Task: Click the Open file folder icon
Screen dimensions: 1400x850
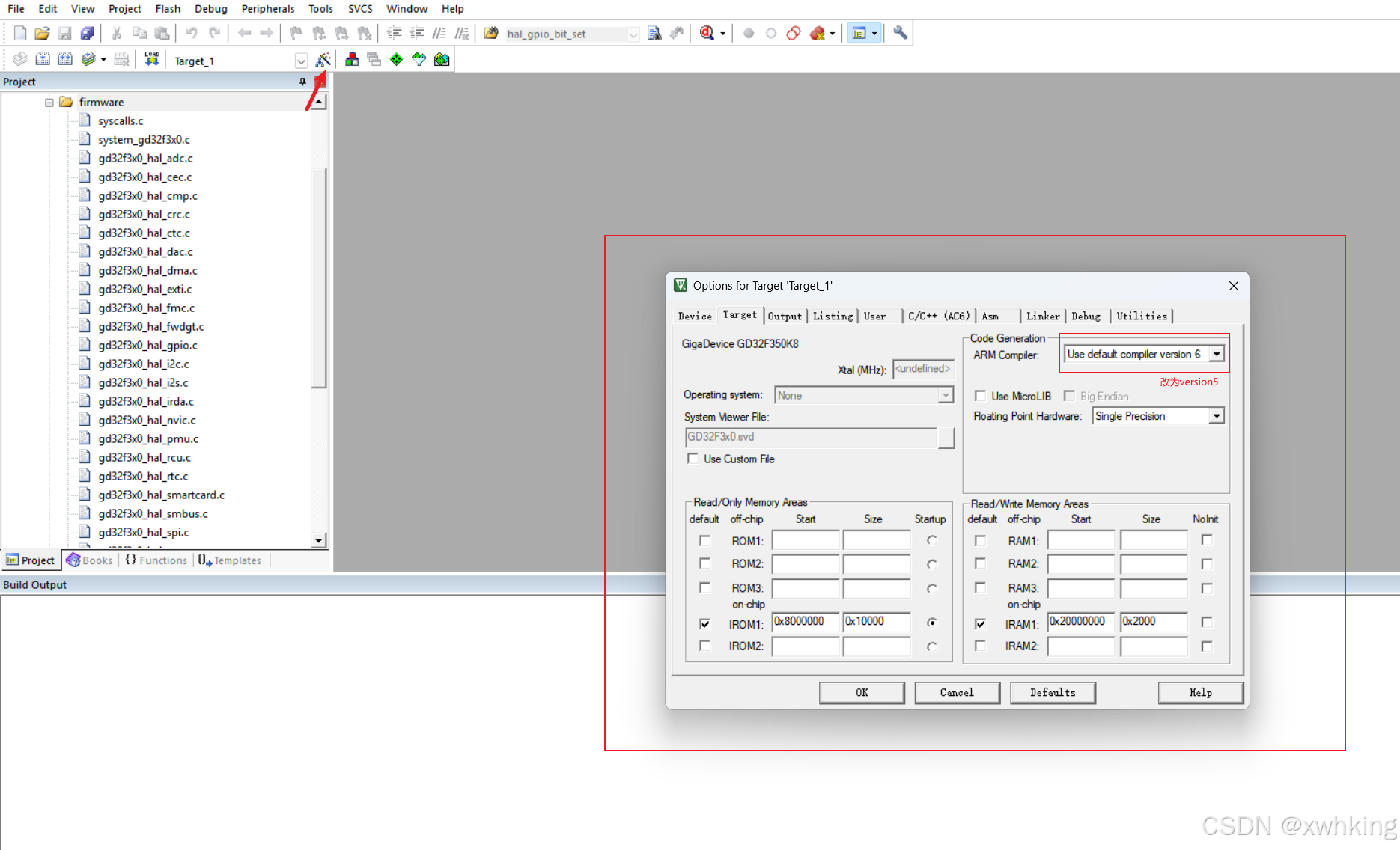Action: pyautogui.click(x=43, y=33)
